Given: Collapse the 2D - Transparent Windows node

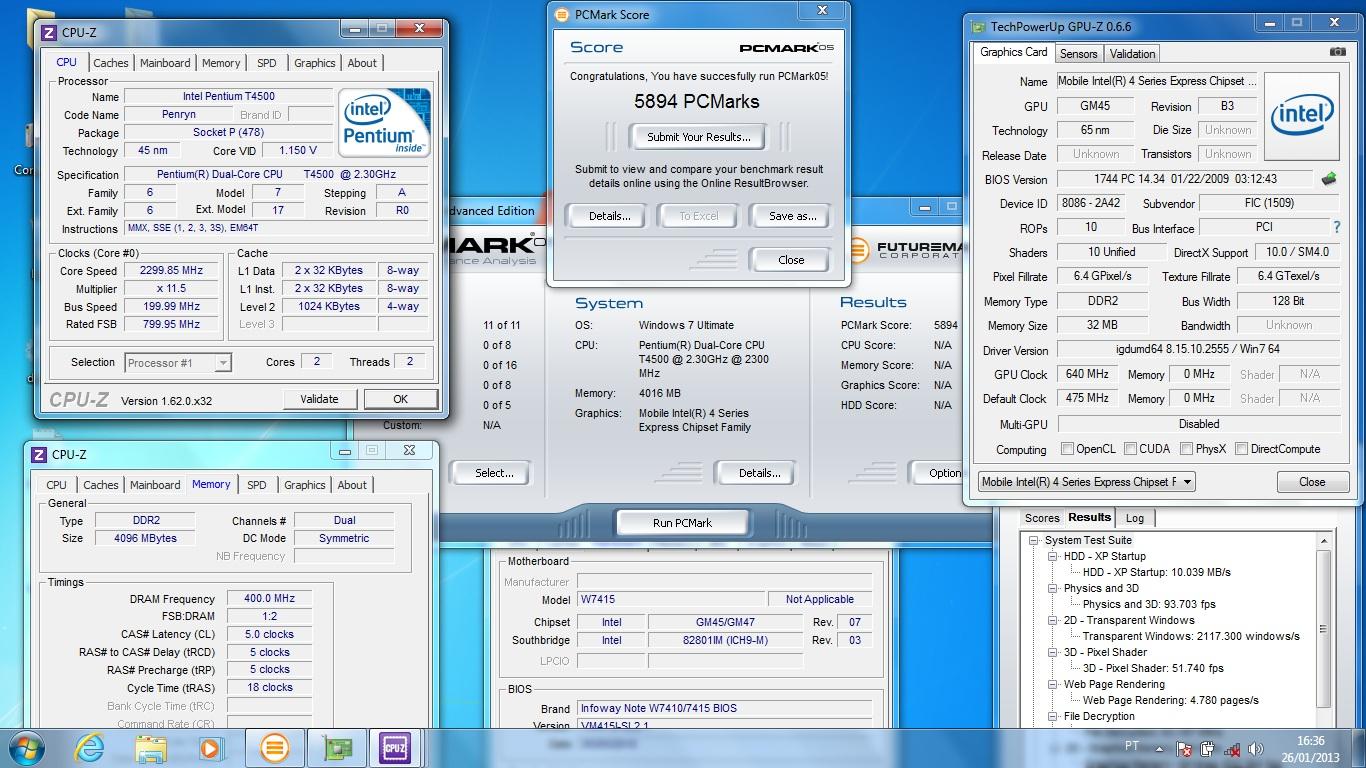Looking at the screenshot, I should click(x=1053, y=621).
